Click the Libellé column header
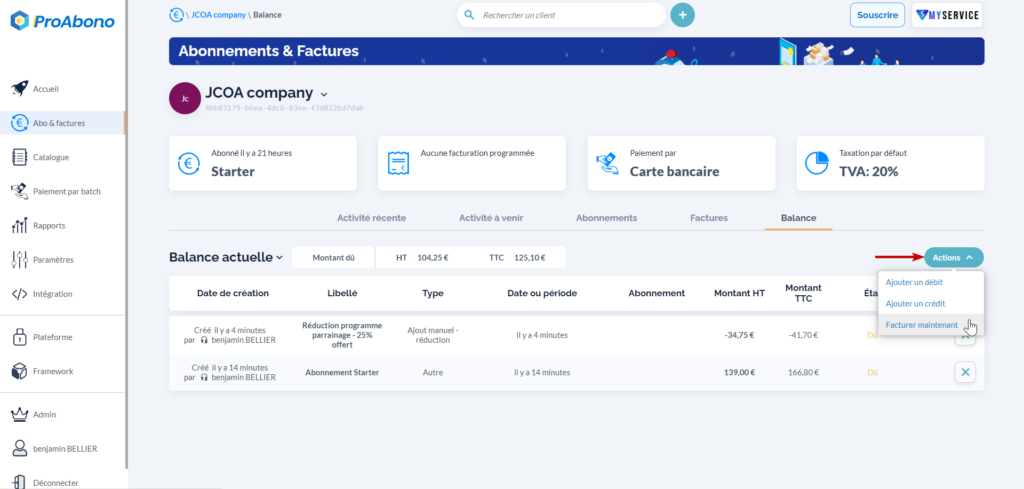The height and width of the screenshot is (489, 1024). (x=342, y=293)
